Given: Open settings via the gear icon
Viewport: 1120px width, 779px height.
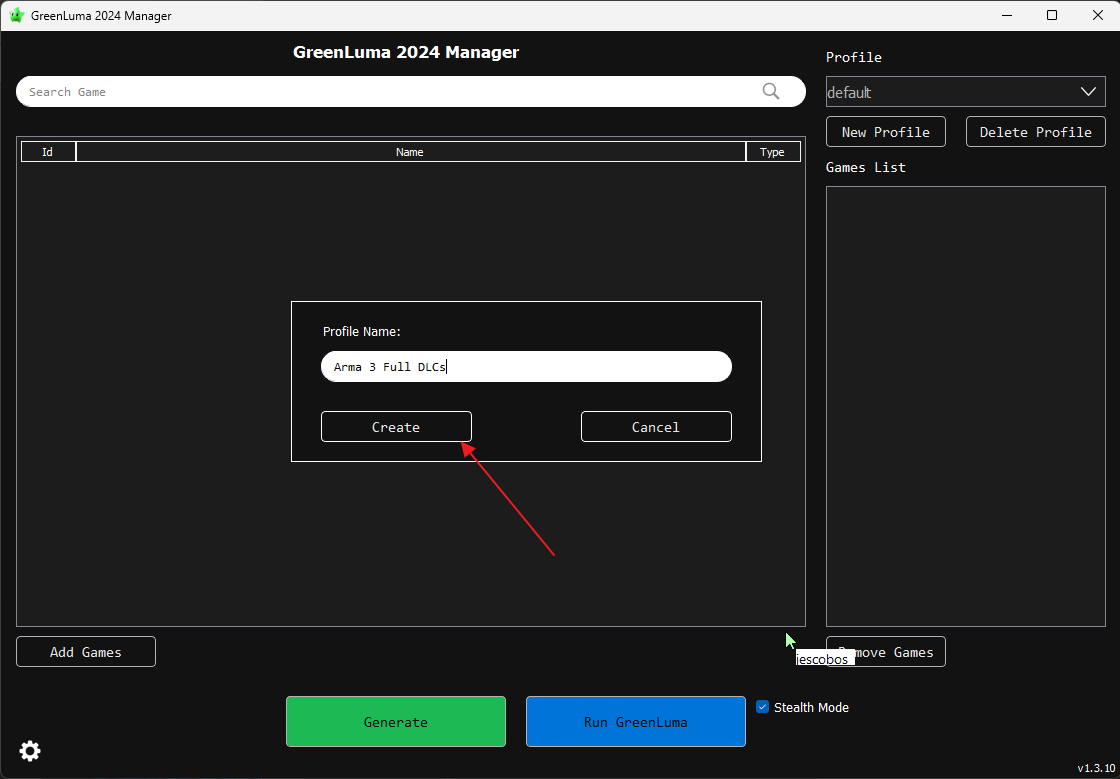Looking at the screenshot, I should pos(30,751).
